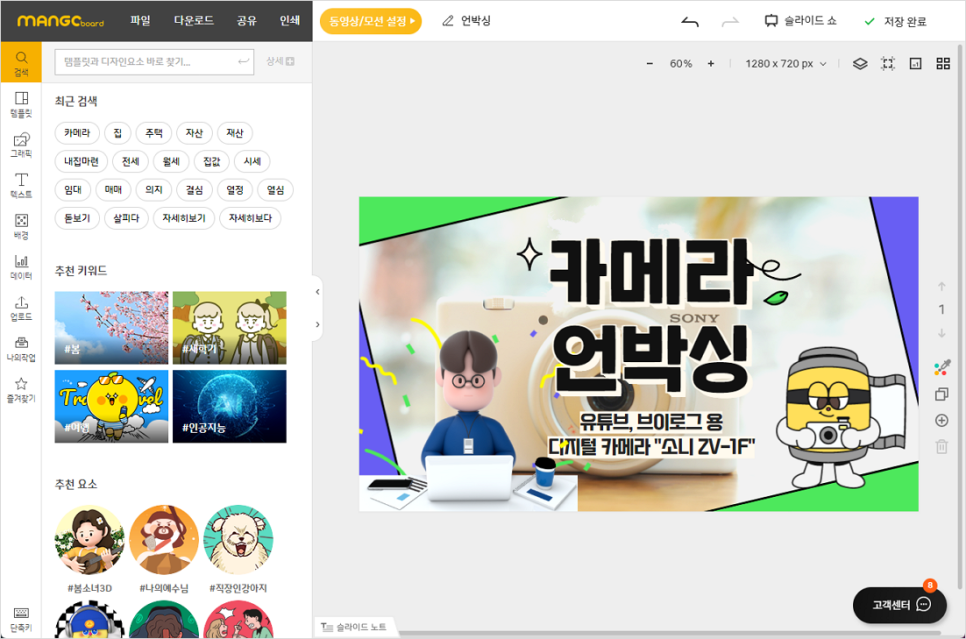Screen dimensions: 966x639
Task: Add a new slide with plus-circle icon
Action: point(941,421)
